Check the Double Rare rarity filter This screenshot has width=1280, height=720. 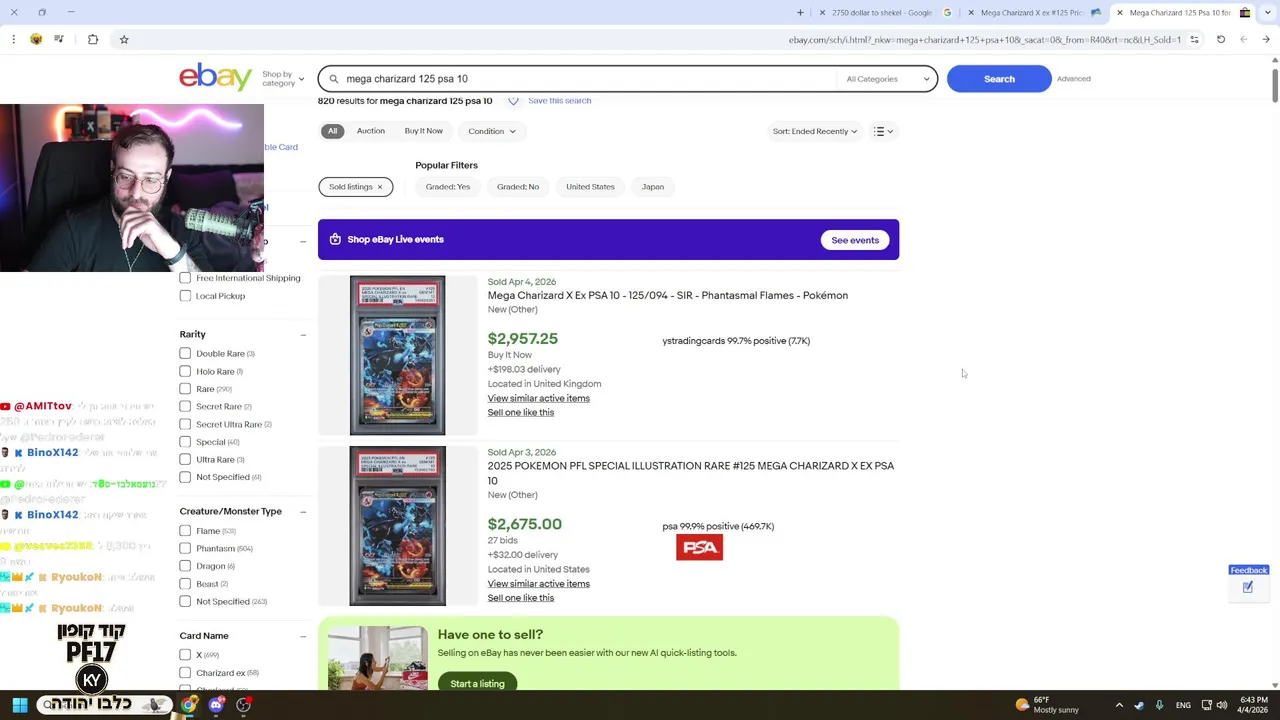(x=185, y=354)
